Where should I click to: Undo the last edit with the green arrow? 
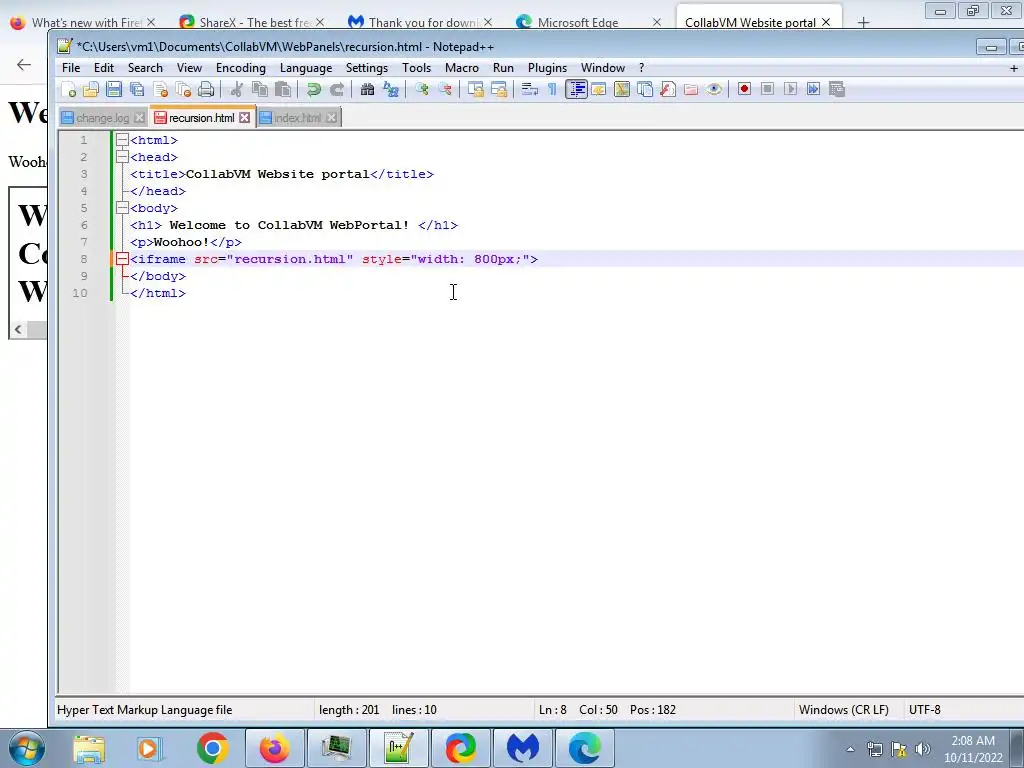(x=313, y=89)
